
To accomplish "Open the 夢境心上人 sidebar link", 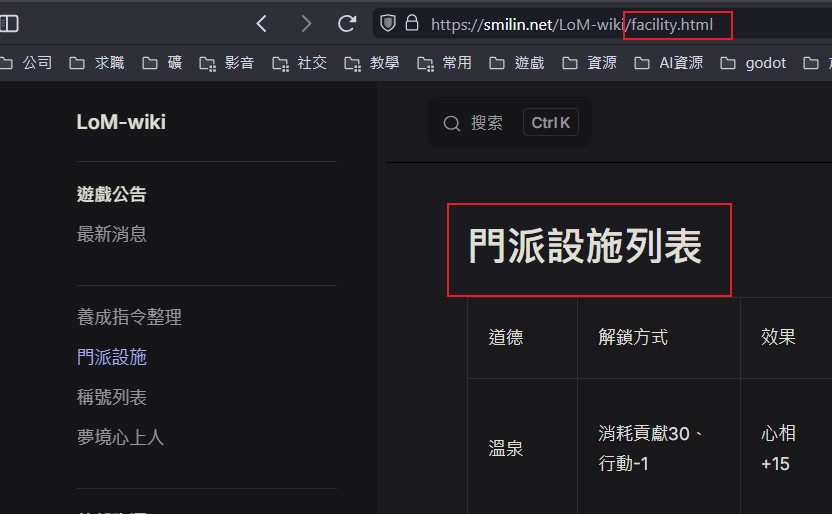I will click(x=120, y=437).
